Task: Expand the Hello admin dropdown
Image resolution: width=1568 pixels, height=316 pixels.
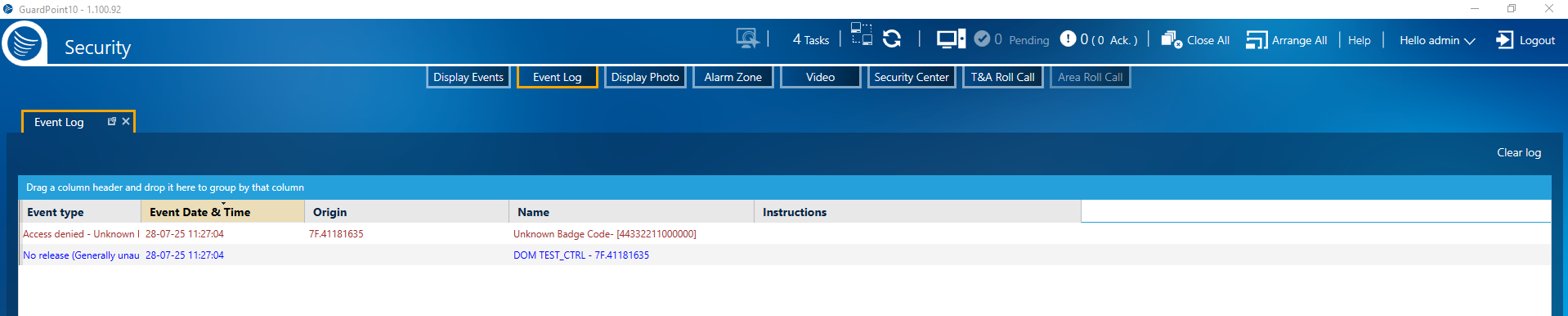Action: click(x=1437, y=40)
